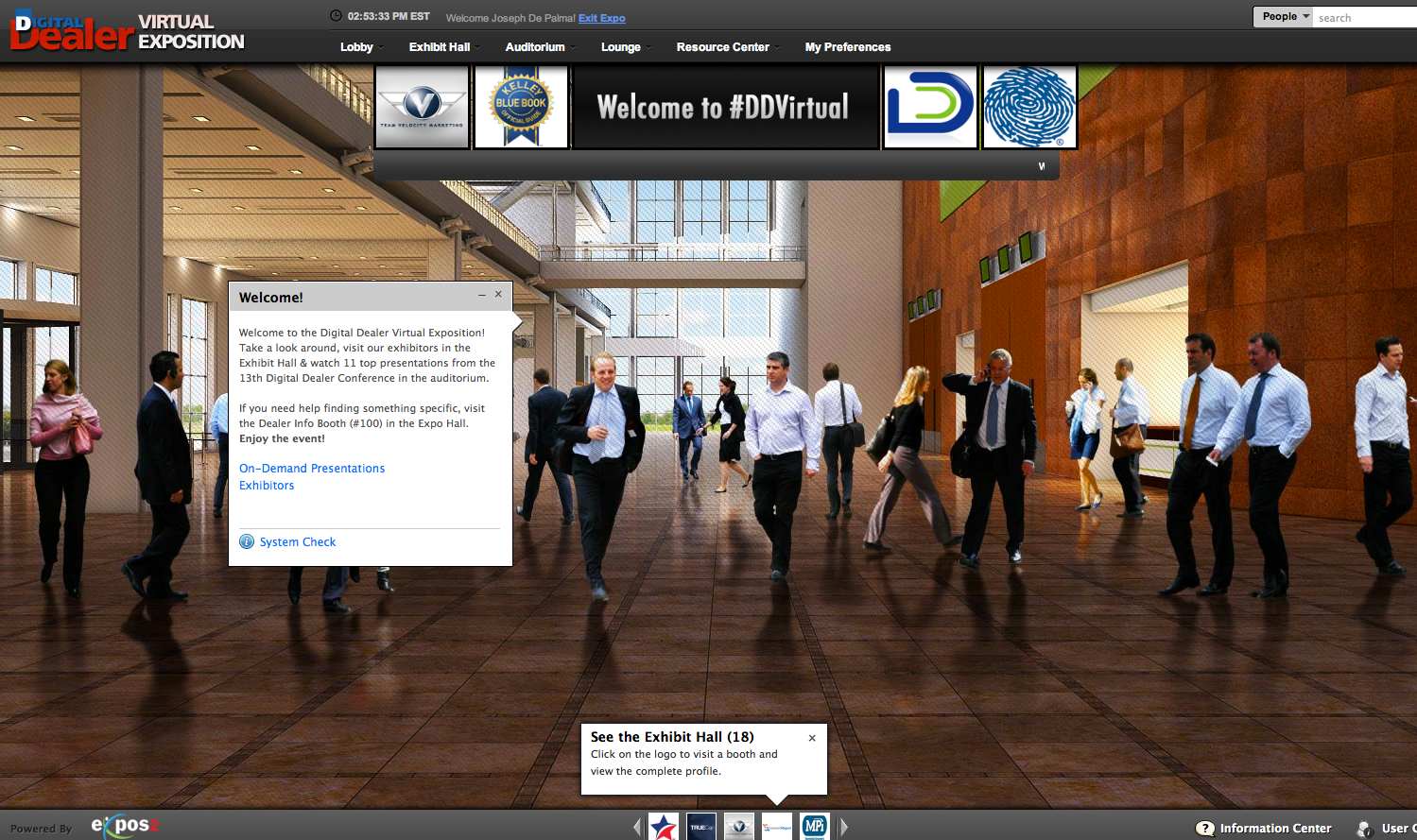
Task: Minimize the Welcome! panel
Action: pyautogui.click(x=482, y=295)
